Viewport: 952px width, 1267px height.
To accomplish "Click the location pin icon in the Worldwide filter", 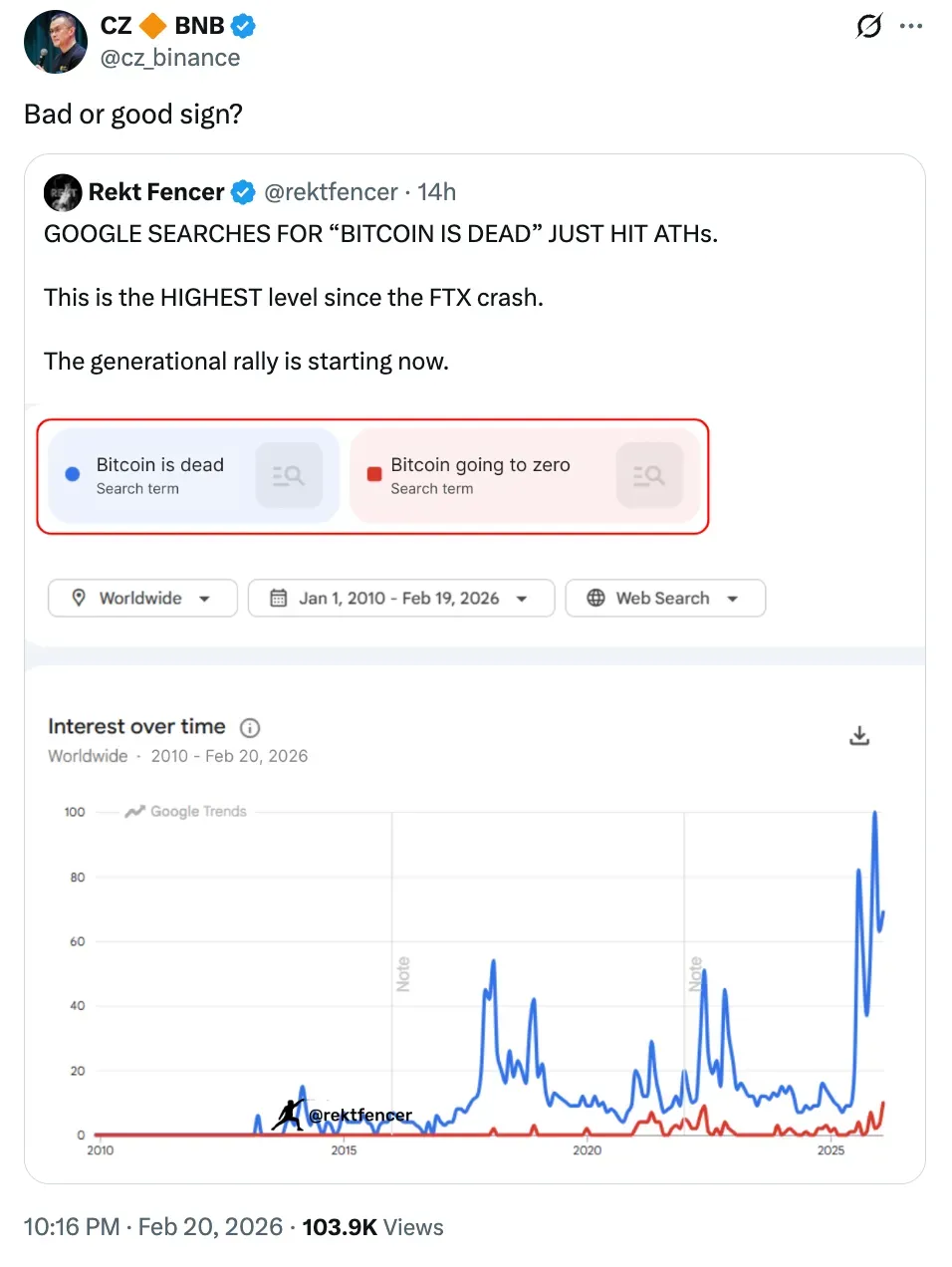I will [80, 598].
